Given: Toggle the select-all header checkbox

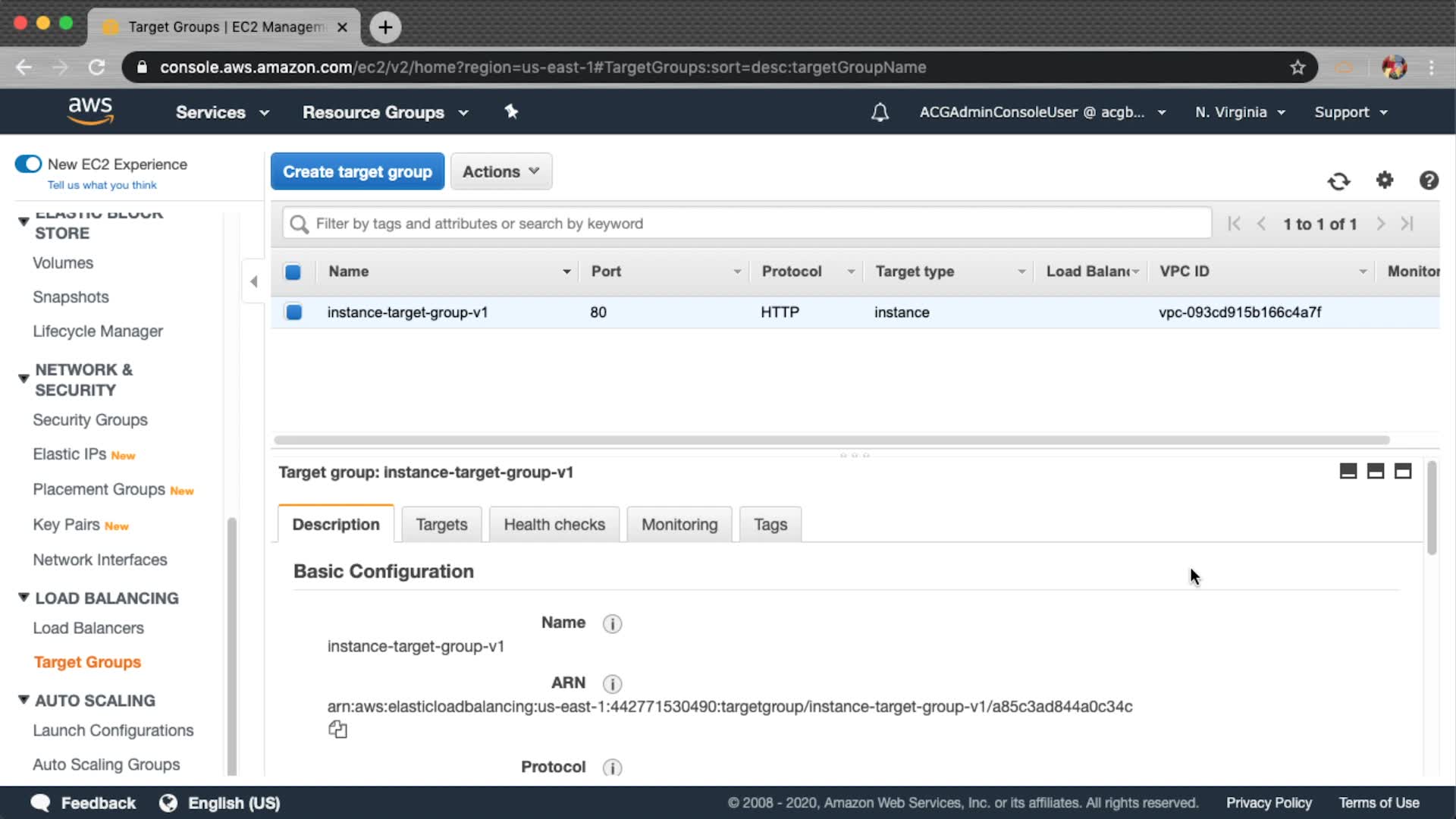Looking at the screenshot, I should click(293, 271).
